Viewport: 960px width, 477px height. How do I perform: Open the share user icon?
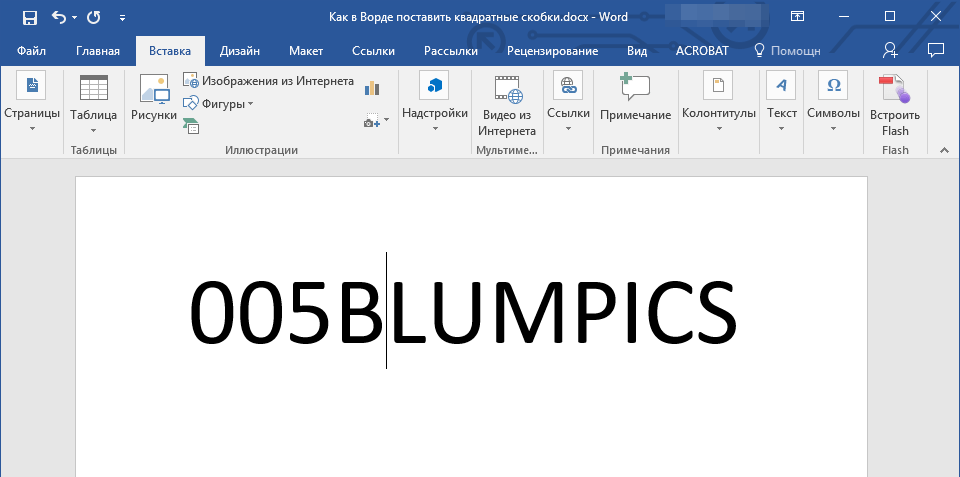890,50
